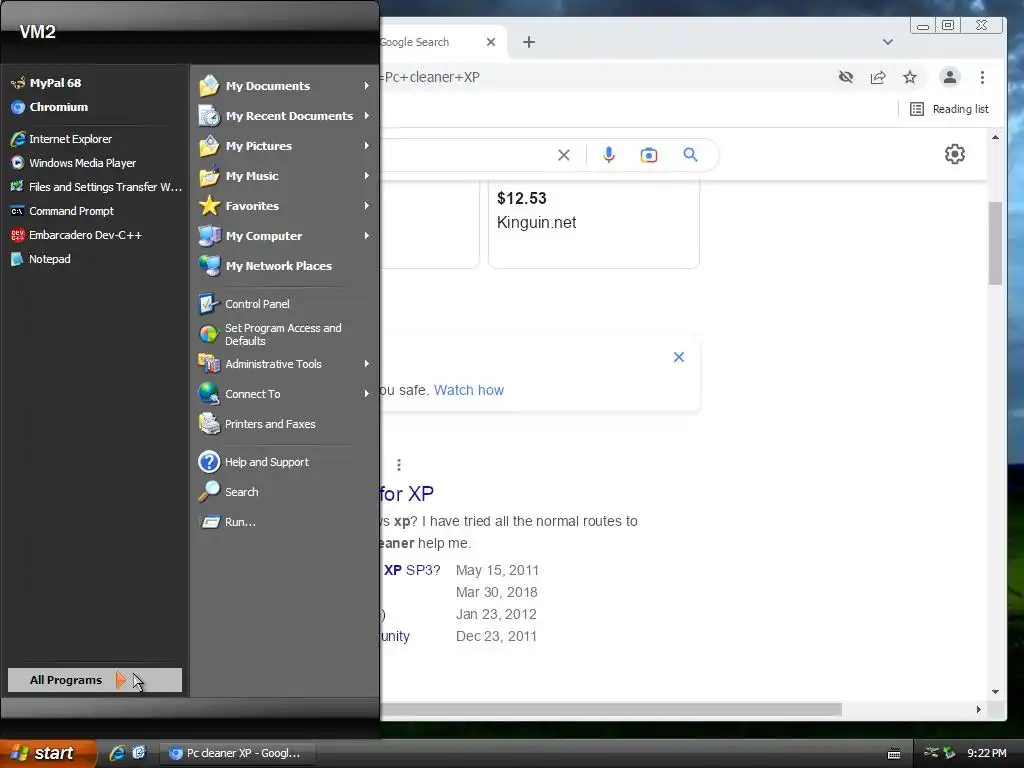The image size is (1024, 768).
Task: Open the Kinguin.net $12.53 shopping card
Action: (594, 224)
